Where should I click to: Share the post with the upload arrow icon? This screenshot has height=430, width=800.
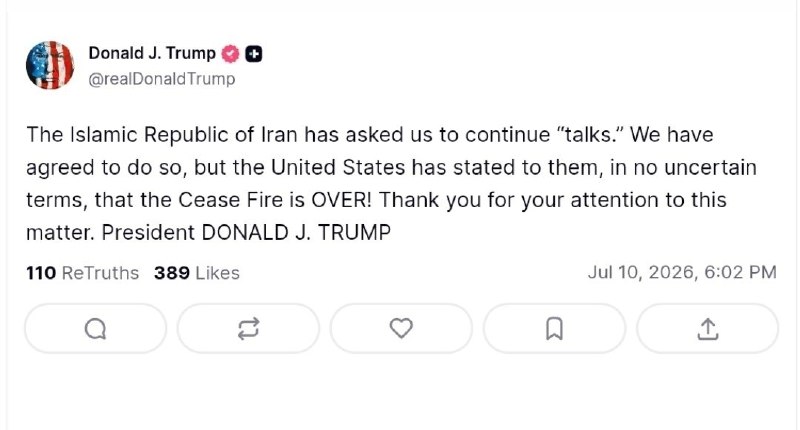708,328
